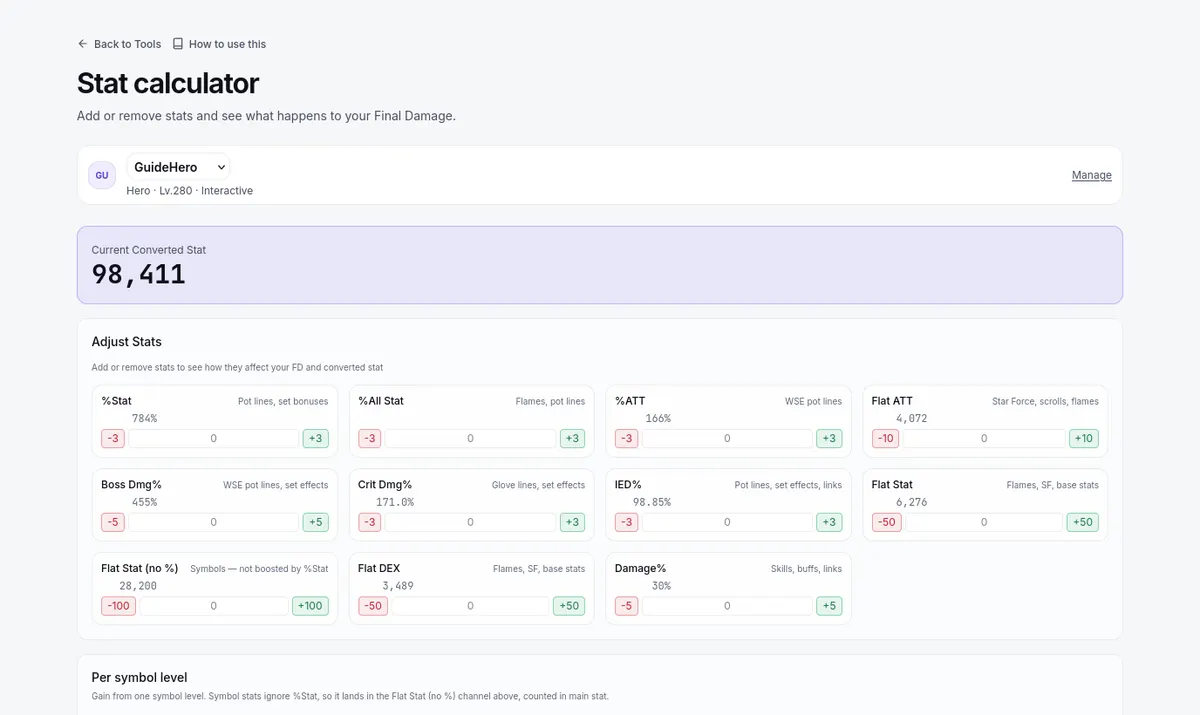Screen dimensions: 1200x715
Task: Increase IED% by 3
Action: tap(829, 522)
